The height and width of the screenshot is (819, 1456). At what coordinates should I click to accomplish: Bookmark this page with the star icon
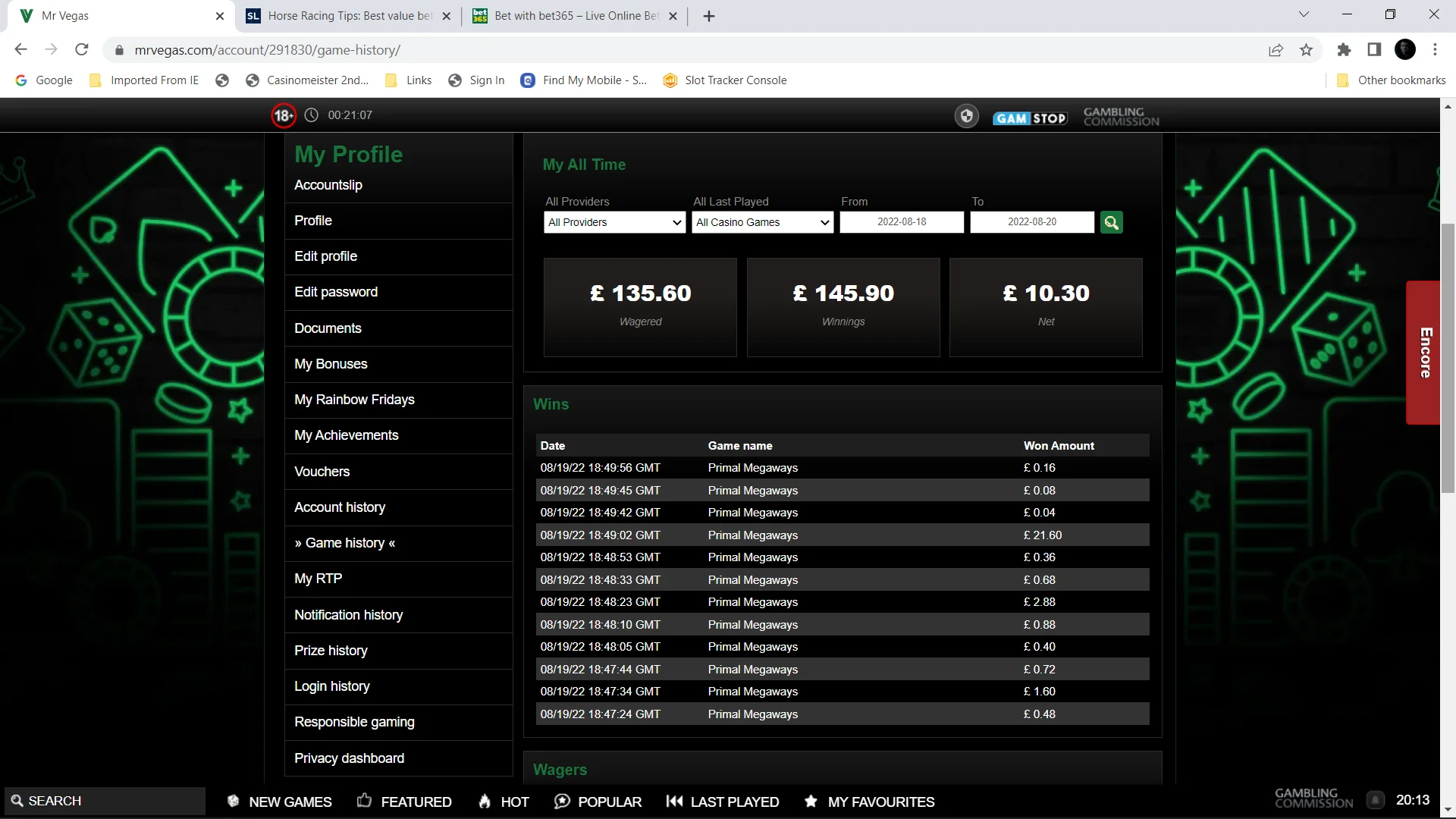pos(1306,50)
